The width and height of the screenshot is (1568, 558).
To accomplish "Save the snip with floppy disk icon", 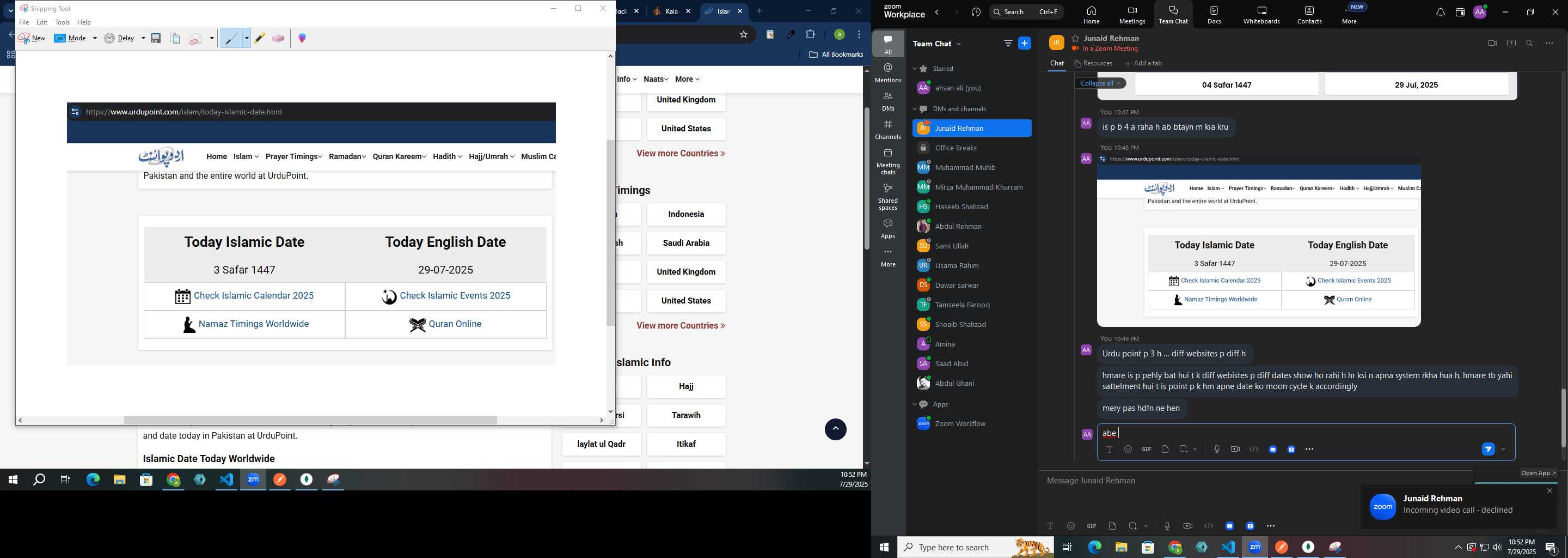I will tap(156, 38).
